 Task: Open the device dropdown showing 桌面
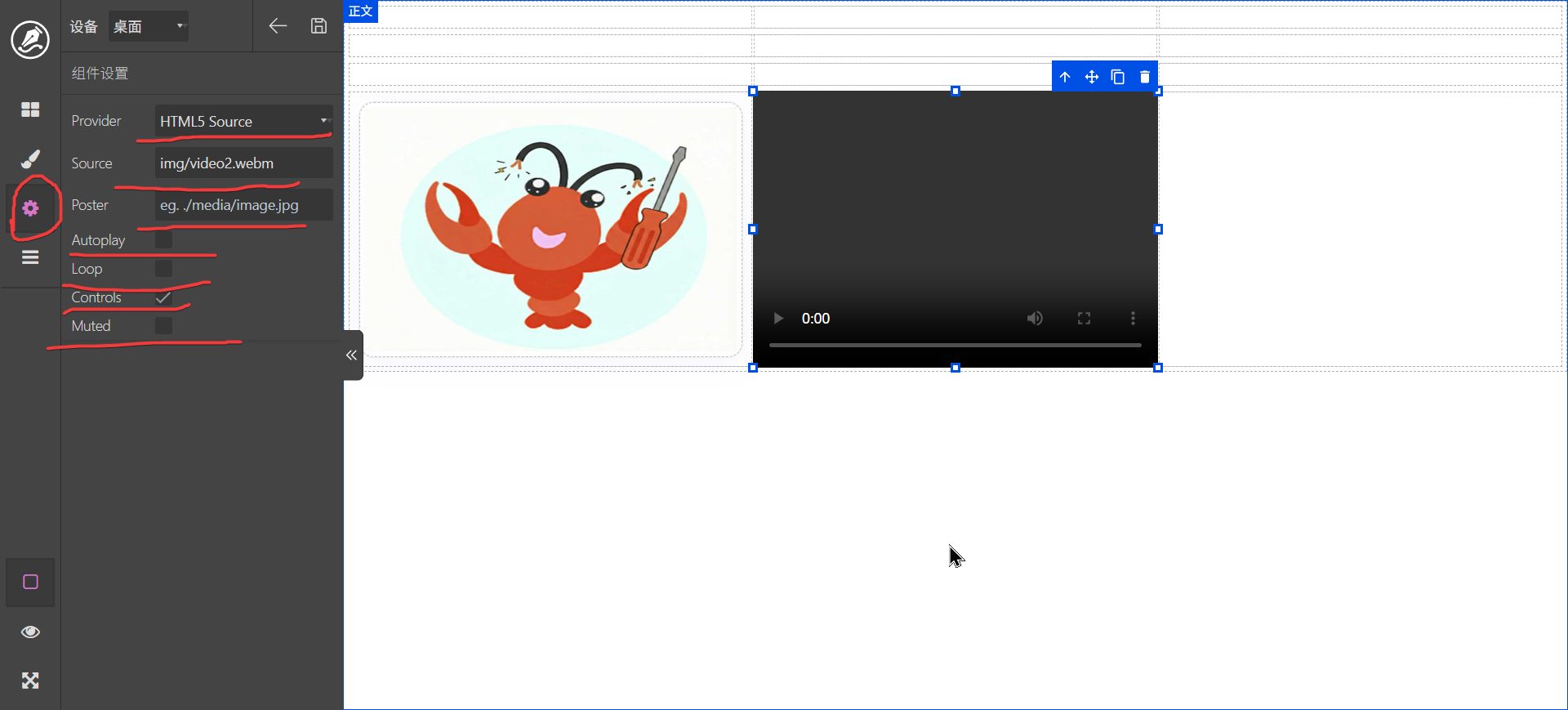point(149,26)
